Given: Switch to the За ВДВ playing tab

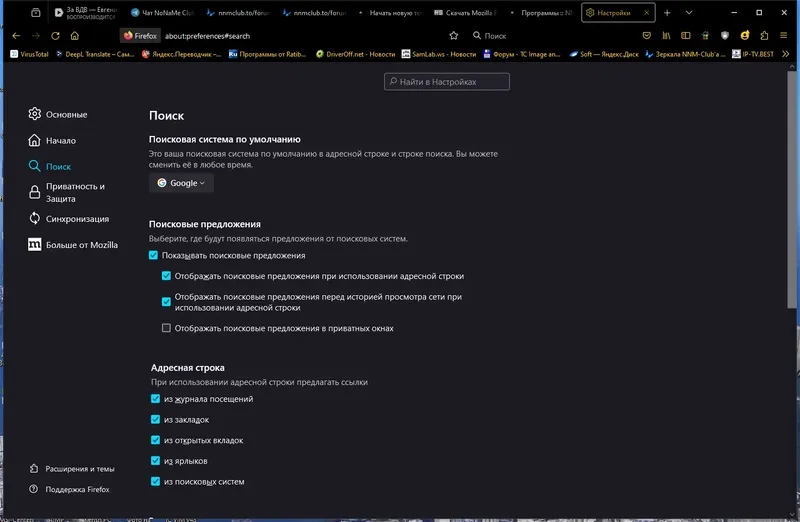Looking at the screenshot, I should [86, 13].
